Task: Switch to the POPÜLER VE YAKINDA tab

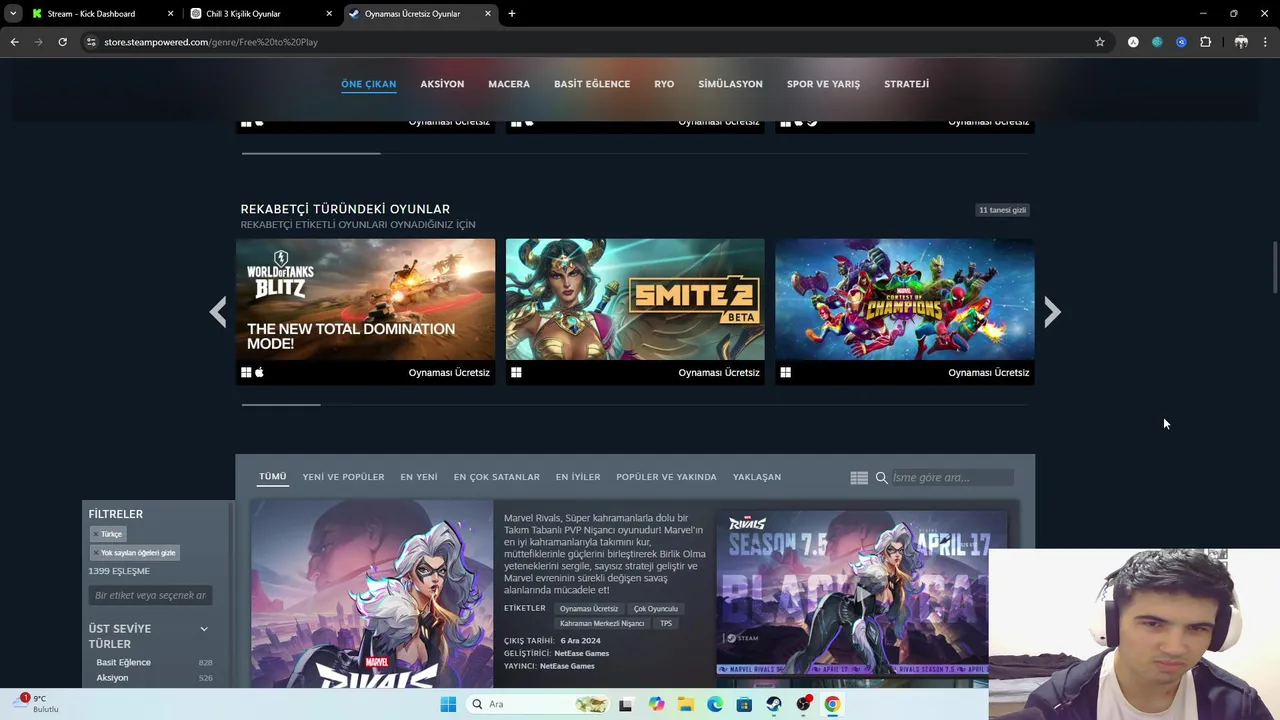Action: [666, 477]
